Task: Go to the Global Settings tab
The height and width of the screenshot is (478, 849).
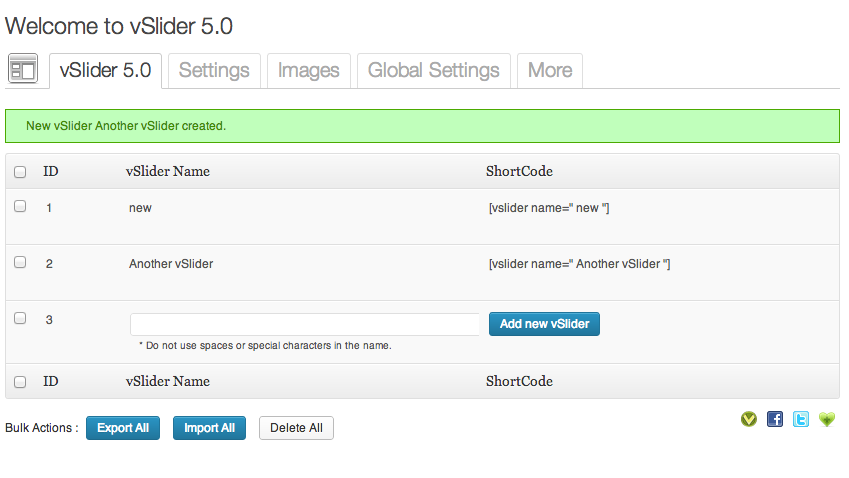Action: 434,70
